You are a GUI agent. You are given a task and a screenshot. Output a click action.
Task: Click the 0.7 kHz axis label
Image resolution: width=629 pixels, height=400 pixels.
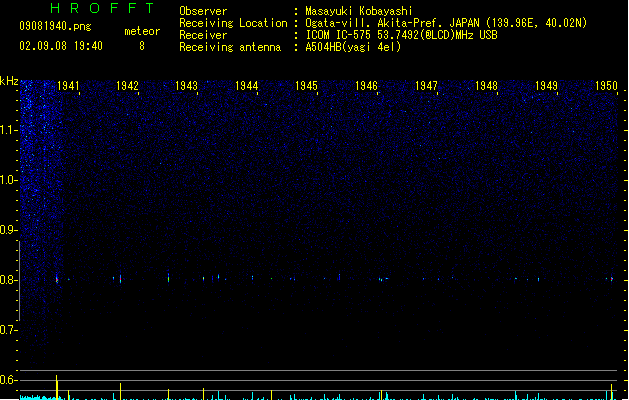[x=8, y=330]
